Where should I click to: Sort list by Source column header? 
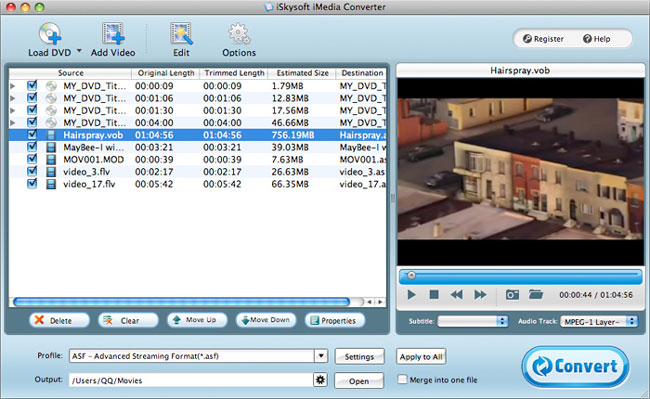click(x=70, y=73)
